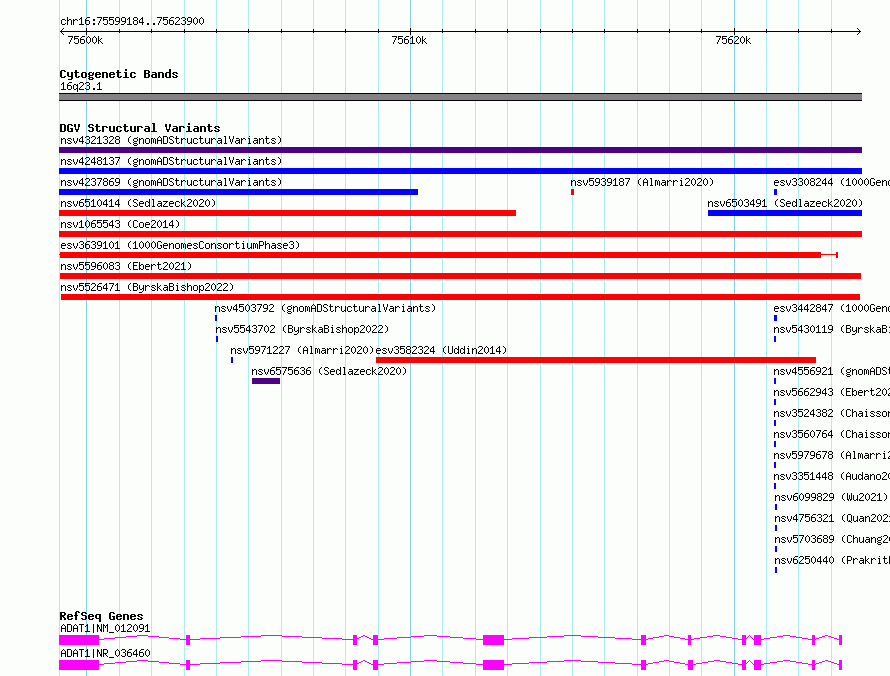Select the purple nsv4321328 variant bar

click(460, 150)
